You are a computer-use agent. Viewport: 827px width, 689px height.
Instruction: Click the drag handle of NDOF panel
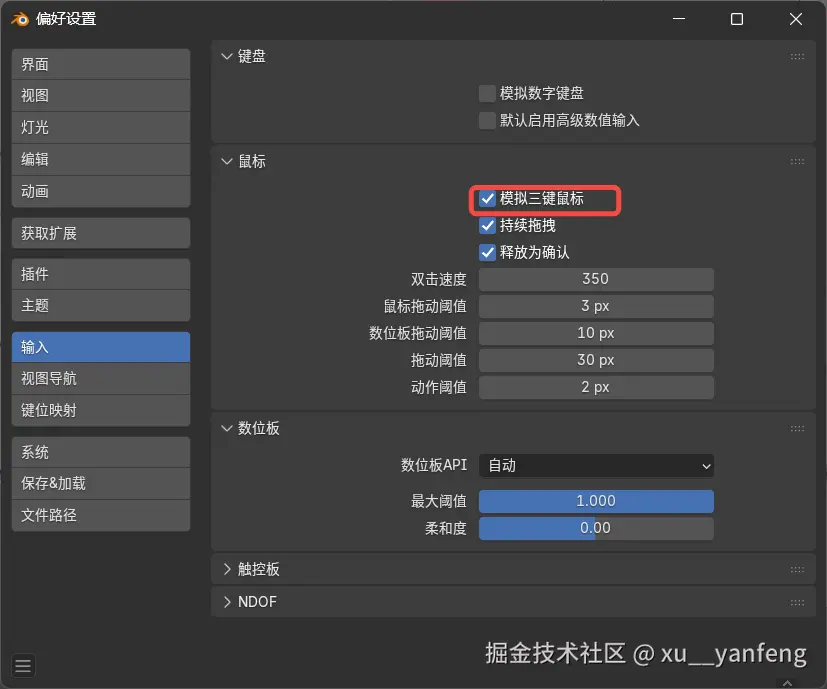pos(797,602)
